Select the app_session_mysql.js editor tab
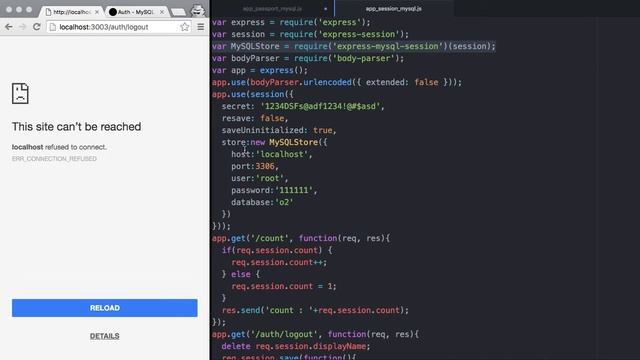The image size is (640, 360). pos(393,9)
